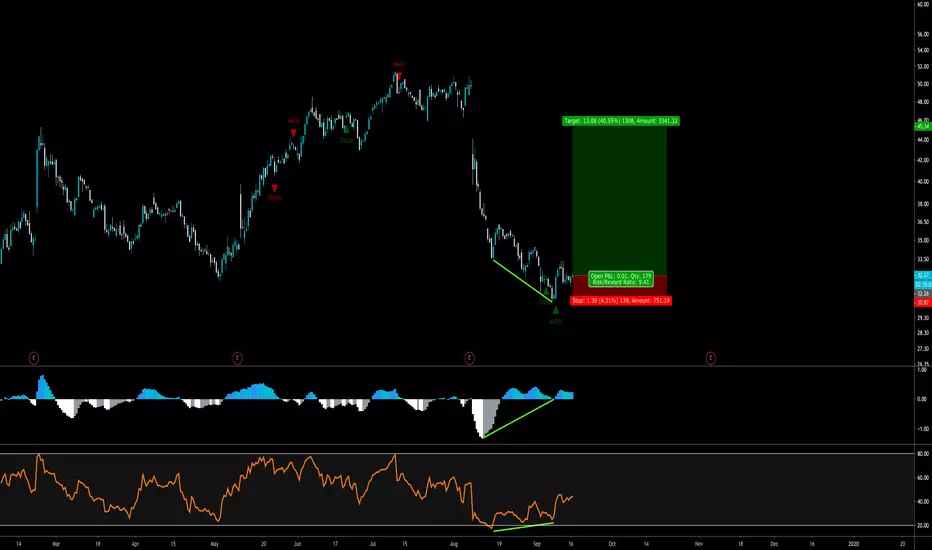This screenshot has height=550, width=932.
Task: Click the 60.00 price axis label
Action: 922,4
